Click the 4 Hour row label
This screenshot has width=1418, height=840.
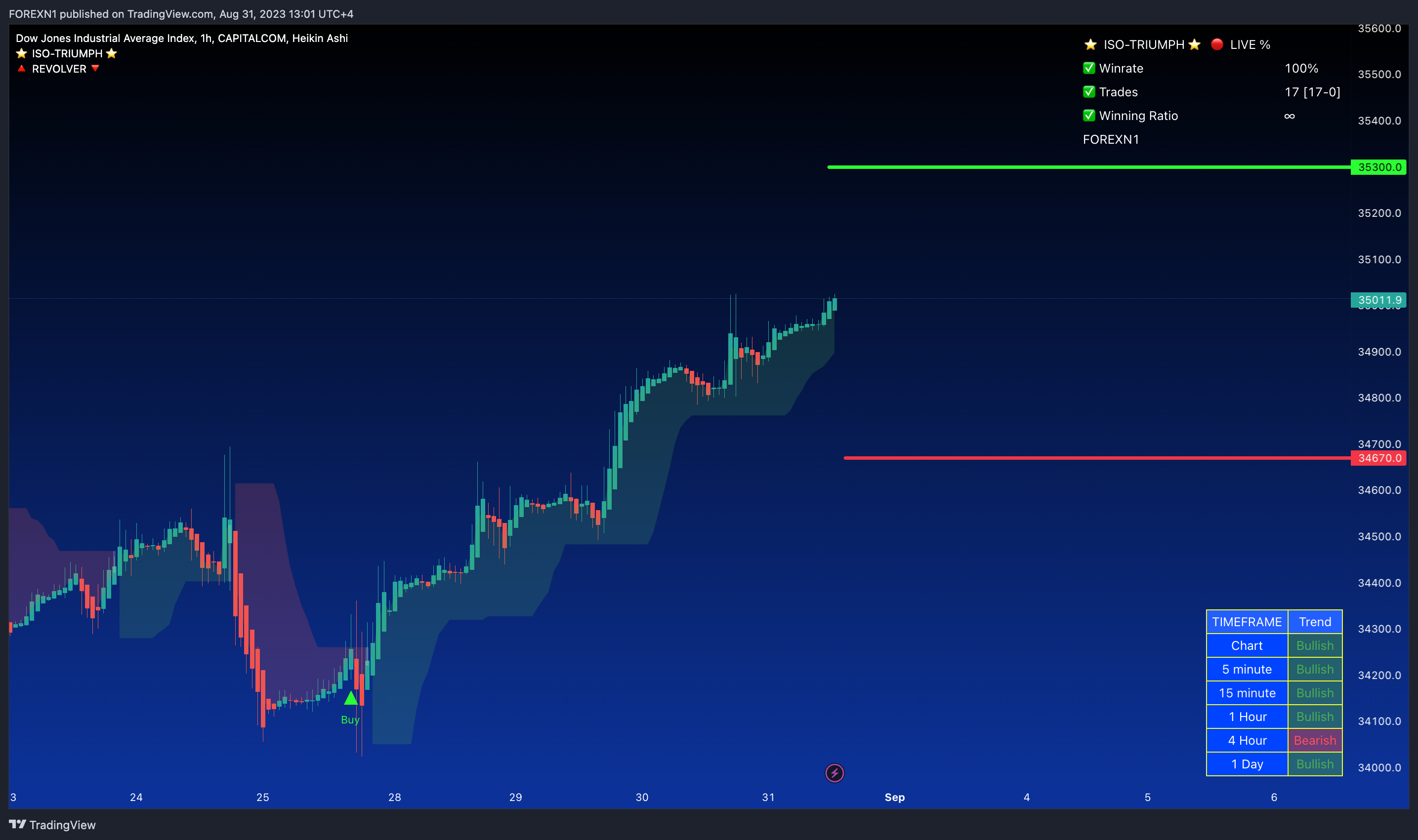click(x=1247, y=740)
